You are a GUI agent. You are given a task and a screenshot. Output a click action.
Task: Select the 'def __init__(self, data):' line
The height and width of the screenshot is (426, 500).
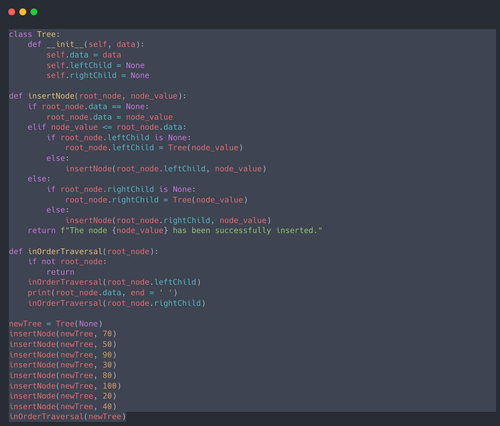(x=86, y=44)
